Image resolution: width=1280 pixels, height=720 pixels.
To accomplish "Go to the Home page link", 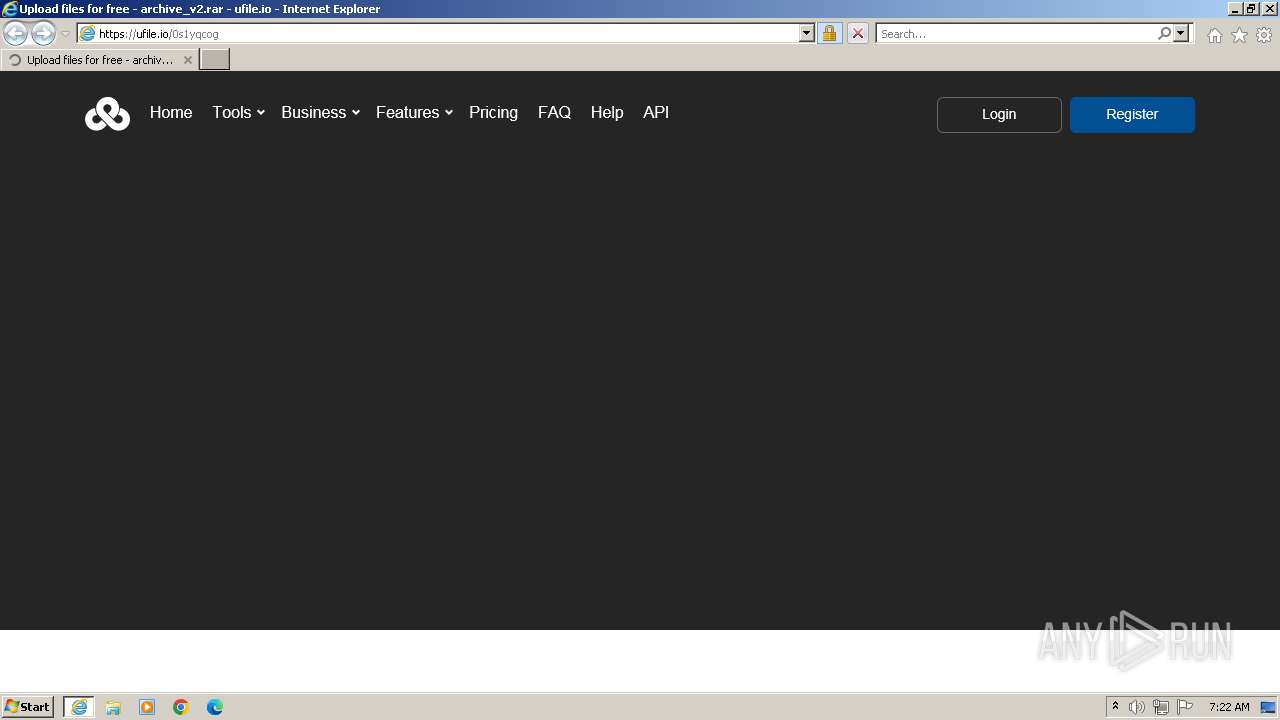I will [x=171, y=113].
